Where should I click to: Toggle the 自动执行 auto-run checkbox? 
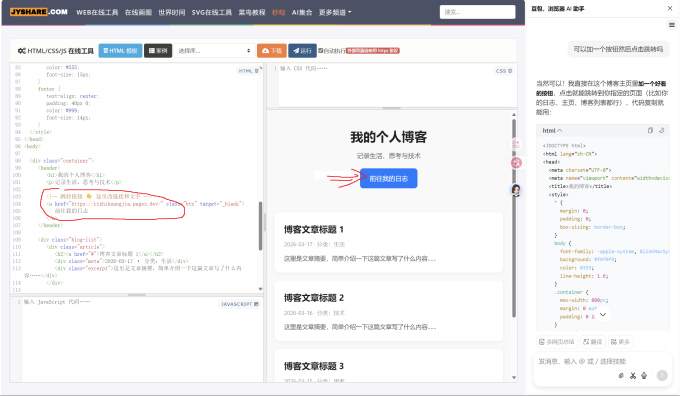tap(321, 51)
